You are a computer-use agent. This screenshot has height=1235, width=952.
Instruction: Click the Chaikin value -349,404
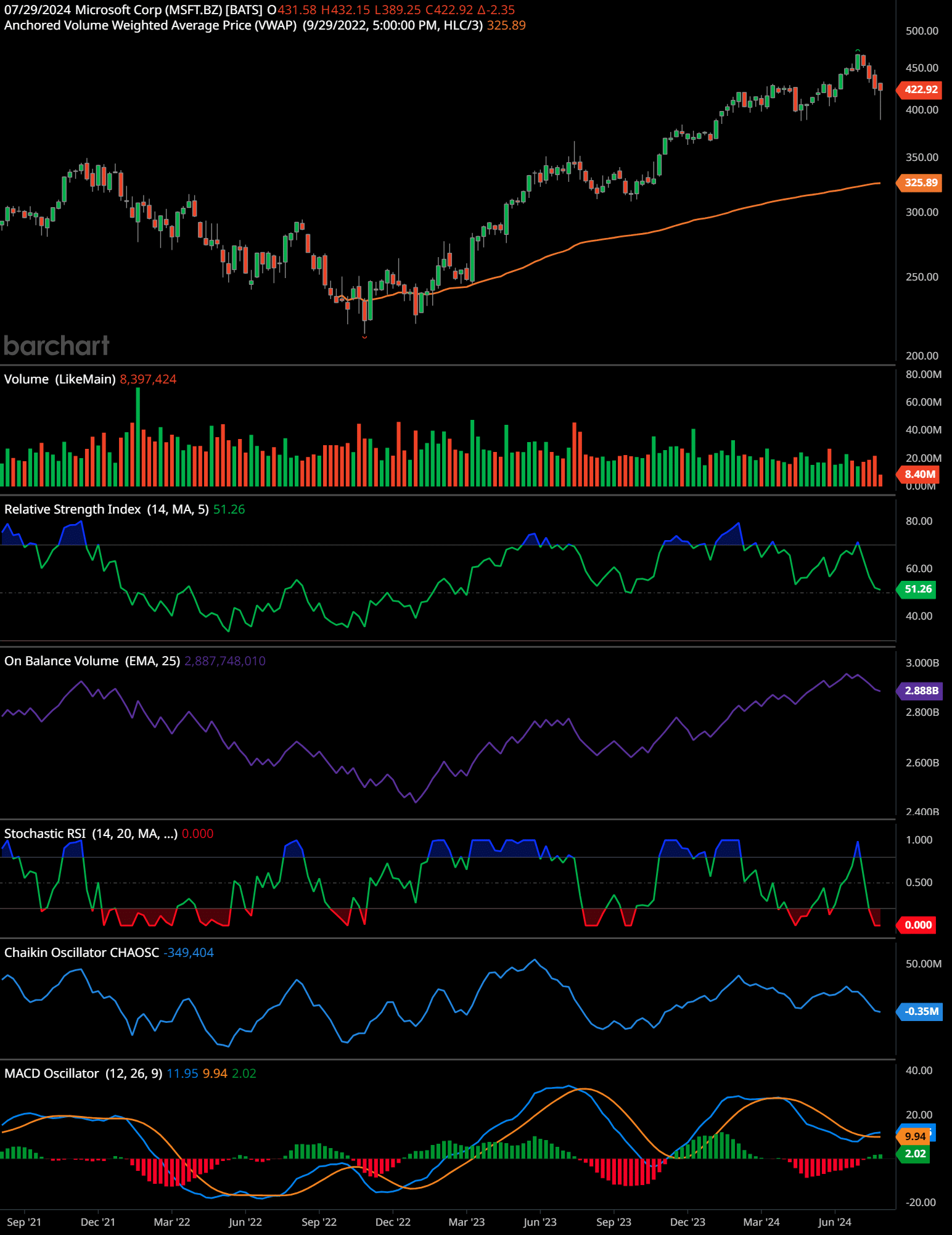pyautogui.click(x=189, y=953)
